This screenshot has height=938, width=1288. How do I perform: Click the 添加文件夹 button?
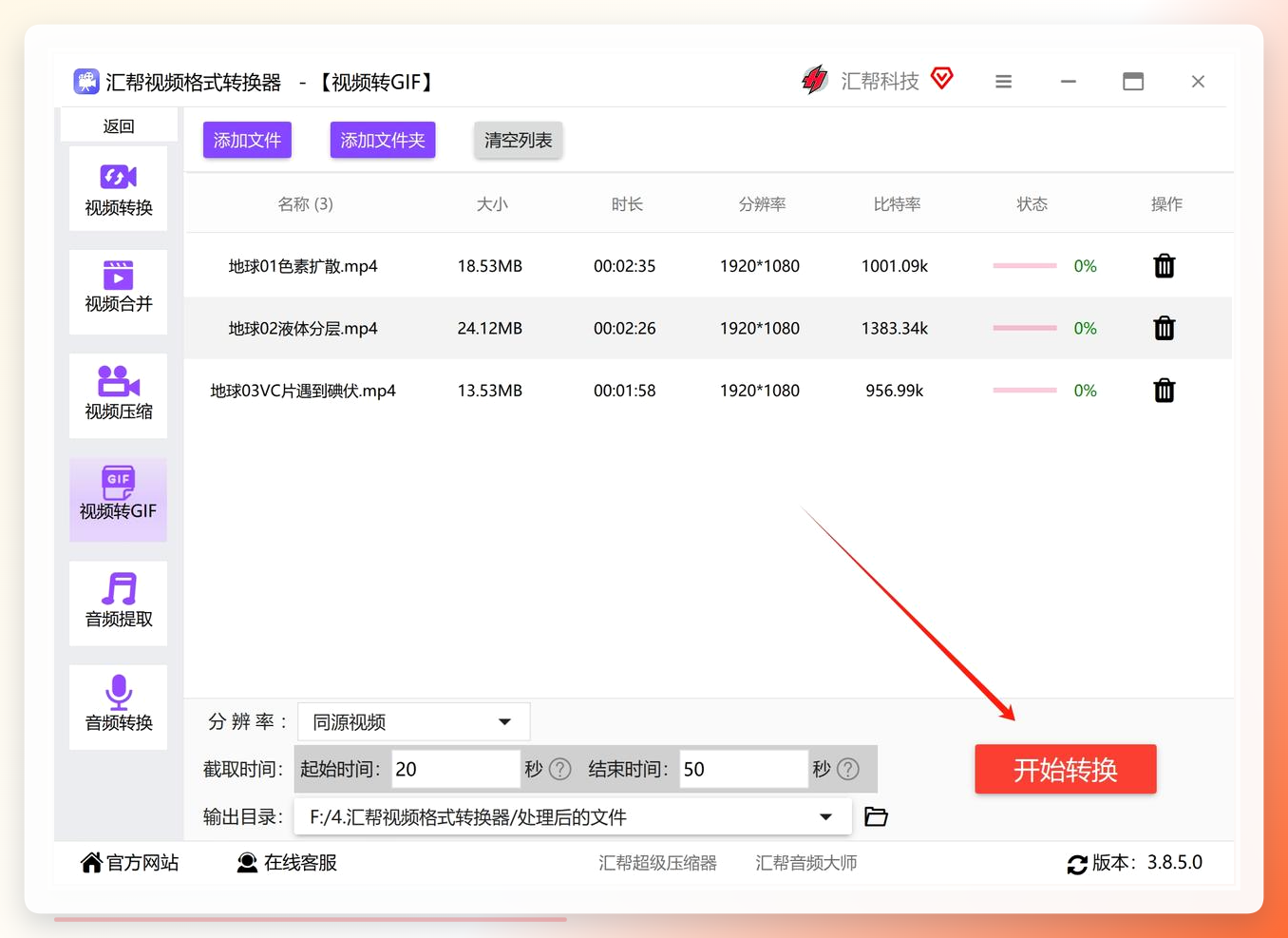(383, 140)
